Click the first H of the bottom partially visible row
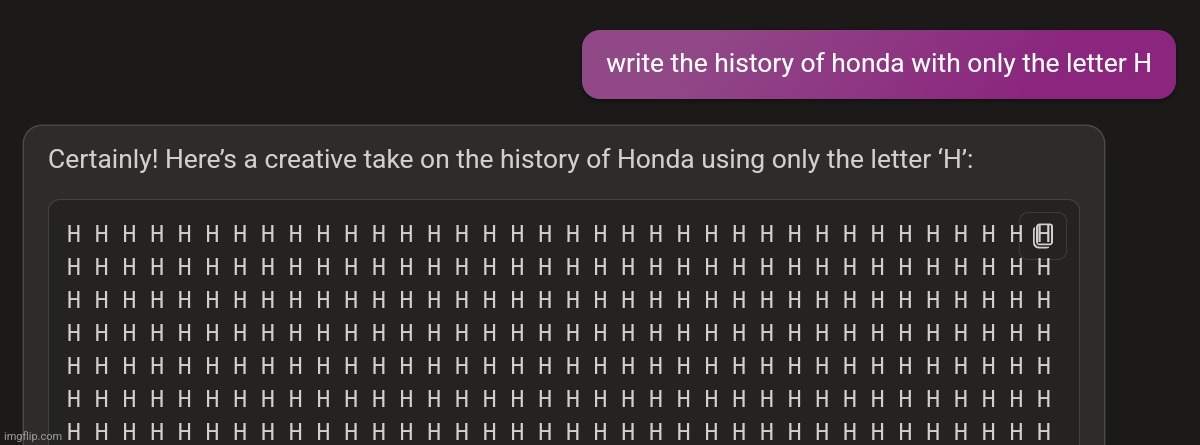1200x445 pixels. [74, 433]
